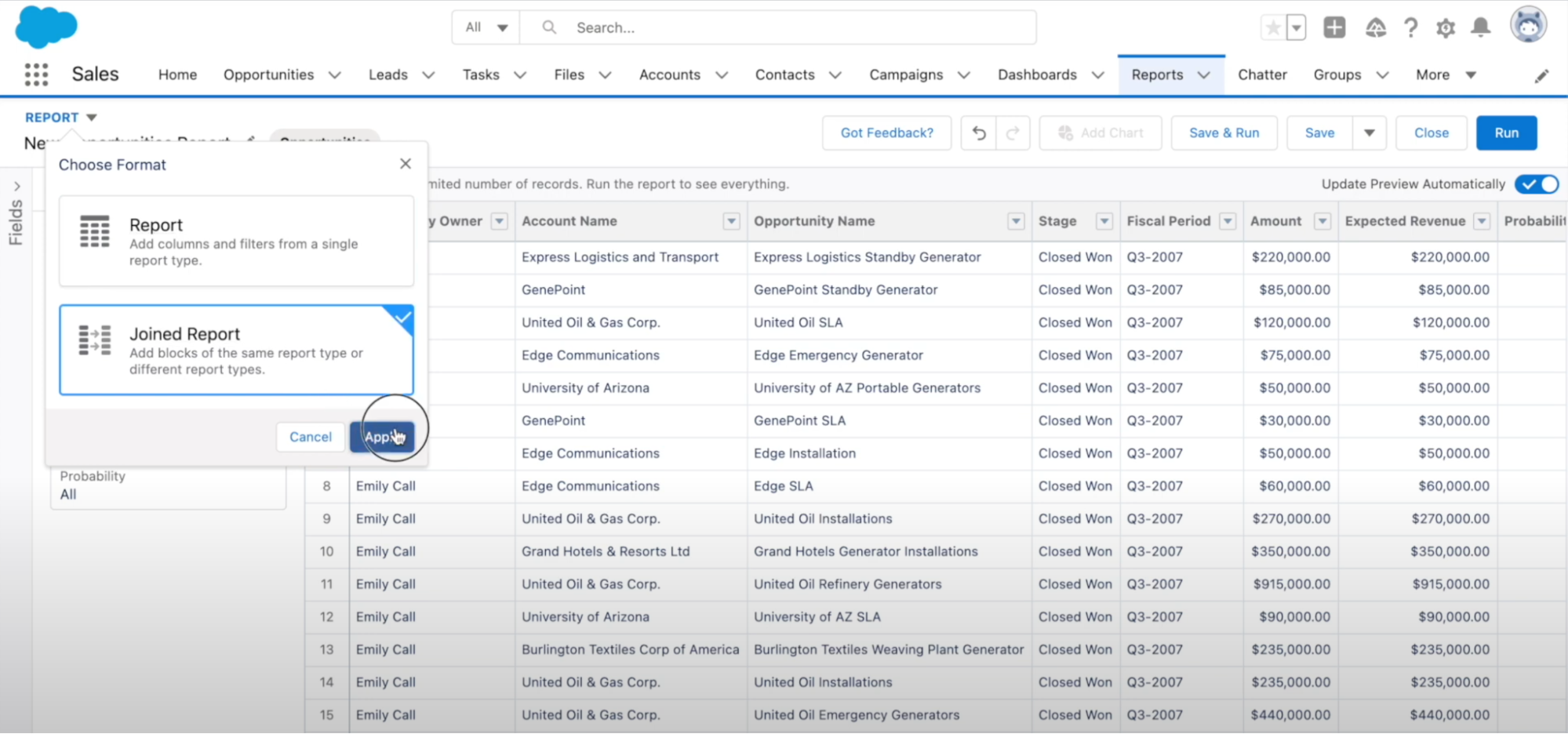Image resolution: width=1568 pixels, height=734 pixels.
Task: Open the Dashboards tab
Action: [x=1038, y=74]
